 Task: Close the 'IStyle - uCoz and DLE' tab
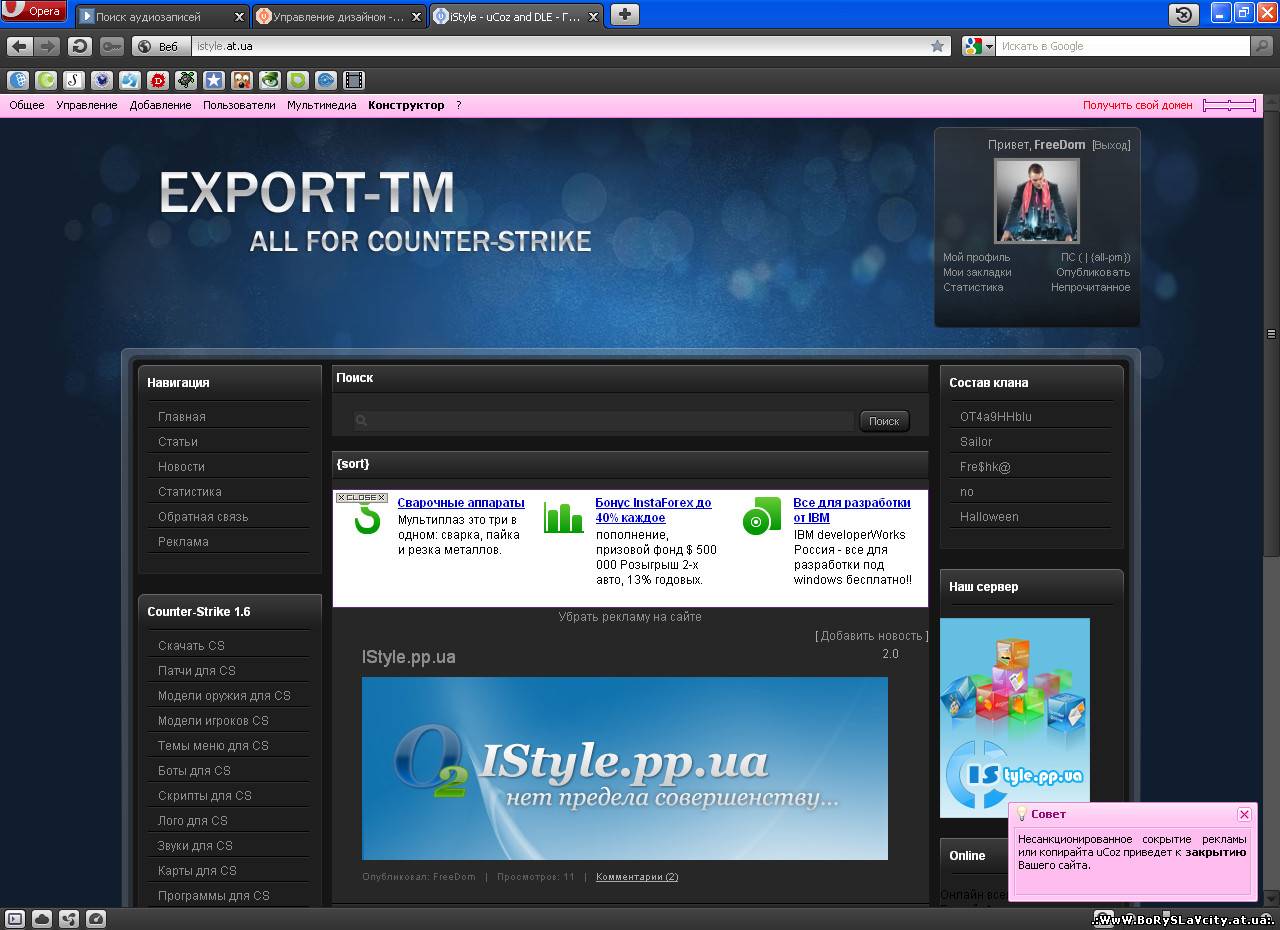(594, 17)
